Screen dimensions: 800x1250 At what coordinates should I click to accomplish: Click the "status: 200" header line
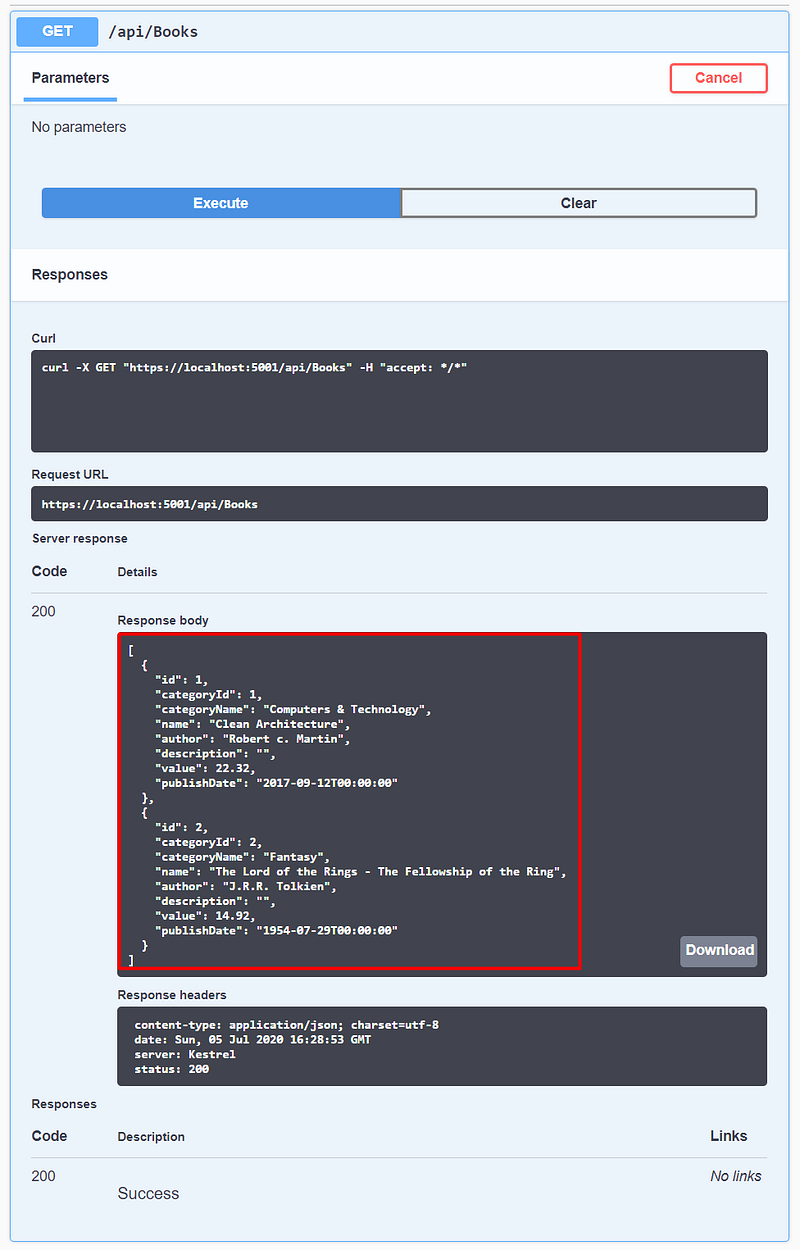[x=171, y=1069]
